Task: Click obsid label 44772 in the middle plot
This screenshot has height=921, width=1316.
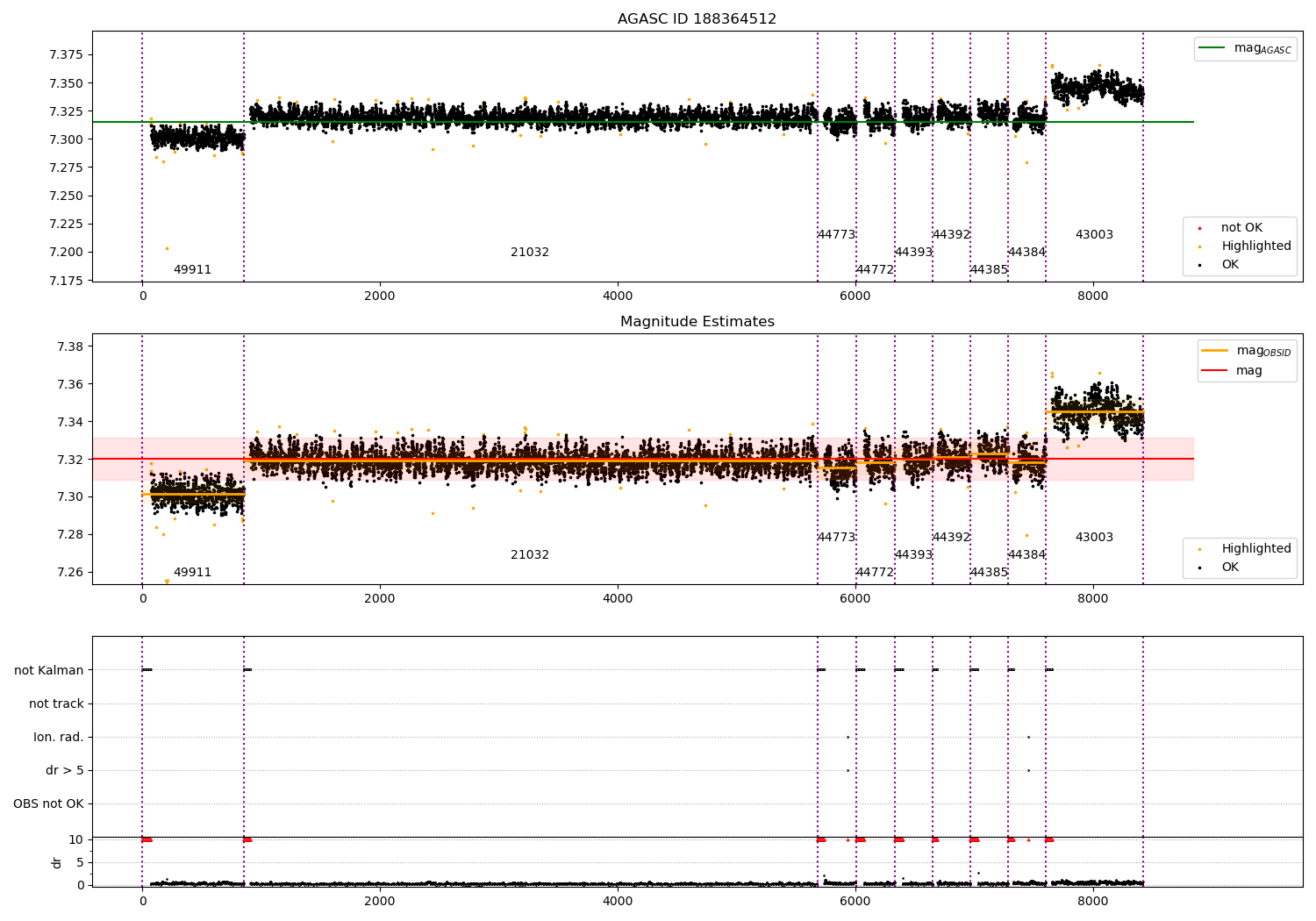Action: coord(875,573)
